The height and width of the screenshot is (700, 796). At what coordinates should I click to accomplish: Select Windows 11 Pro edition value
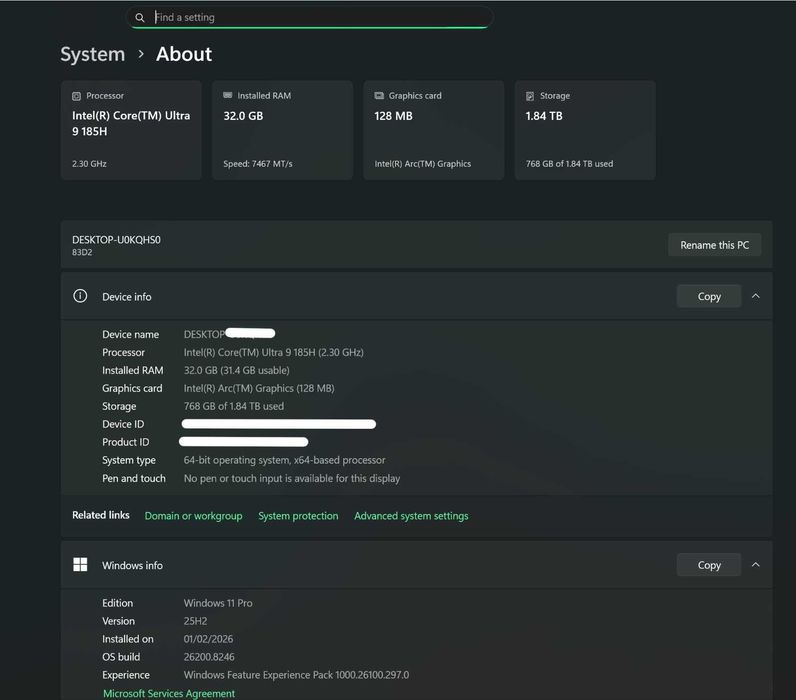pos(218,603)
